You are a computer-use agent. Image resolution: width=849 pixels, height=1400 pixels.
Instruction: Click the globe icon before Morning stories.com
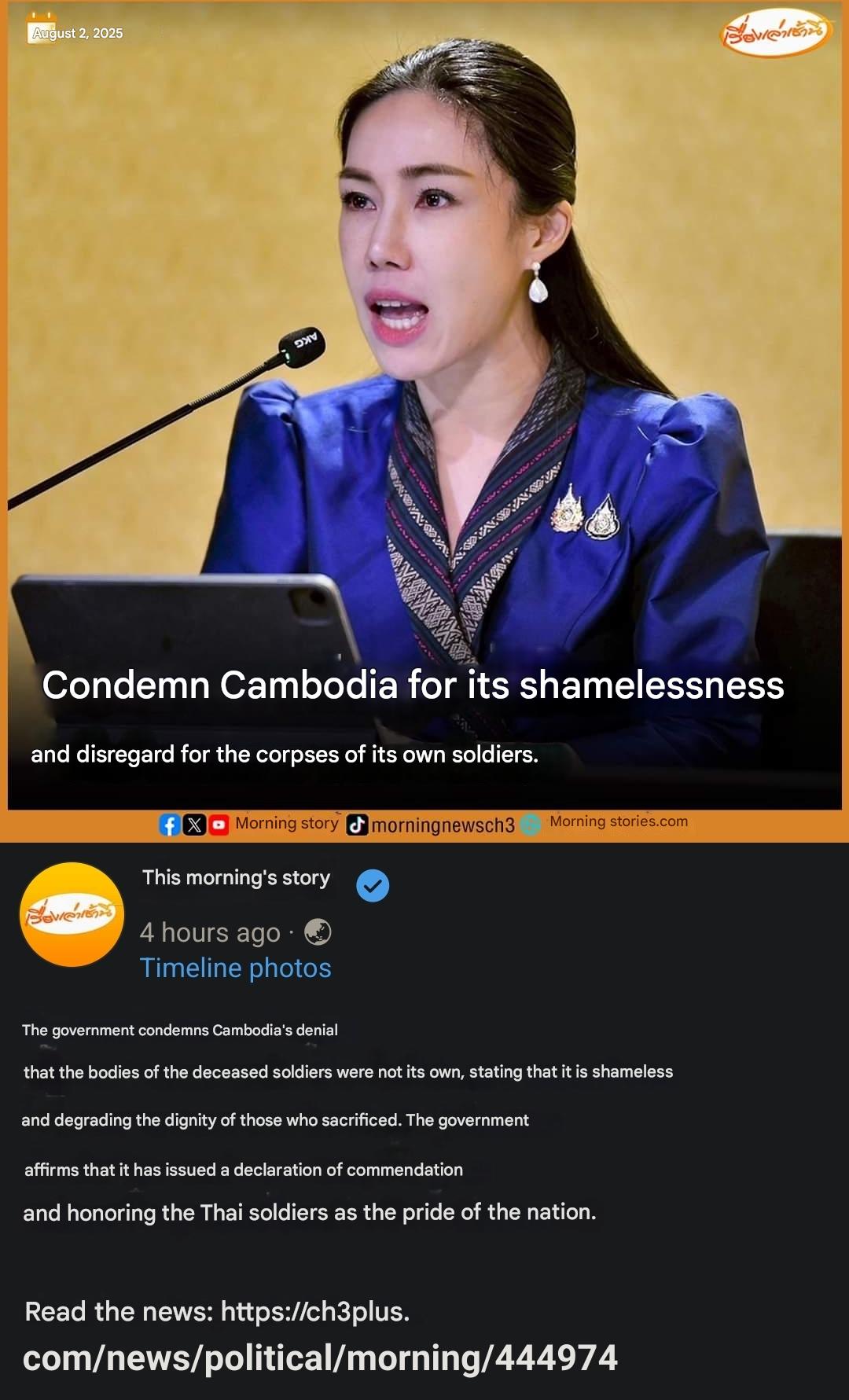coord(531,824)
